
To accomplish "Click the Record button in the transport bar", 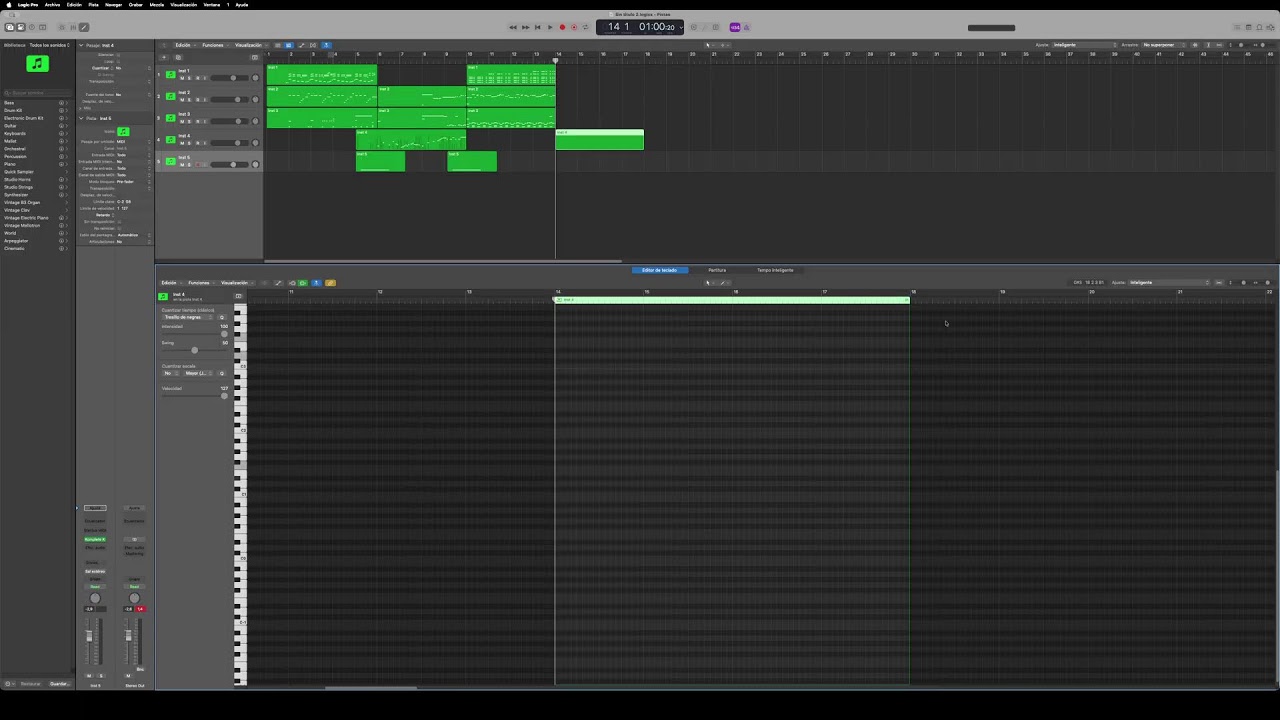I will 562,27.
